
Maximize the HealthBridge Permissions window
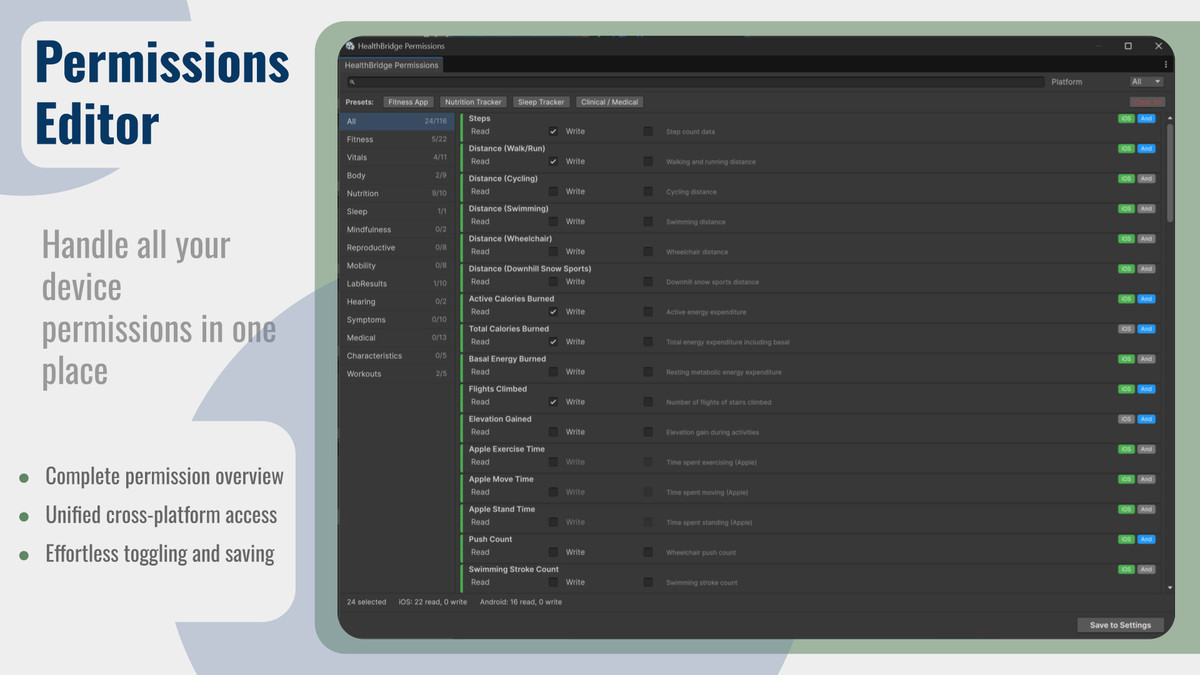[x=1128, y=46]
